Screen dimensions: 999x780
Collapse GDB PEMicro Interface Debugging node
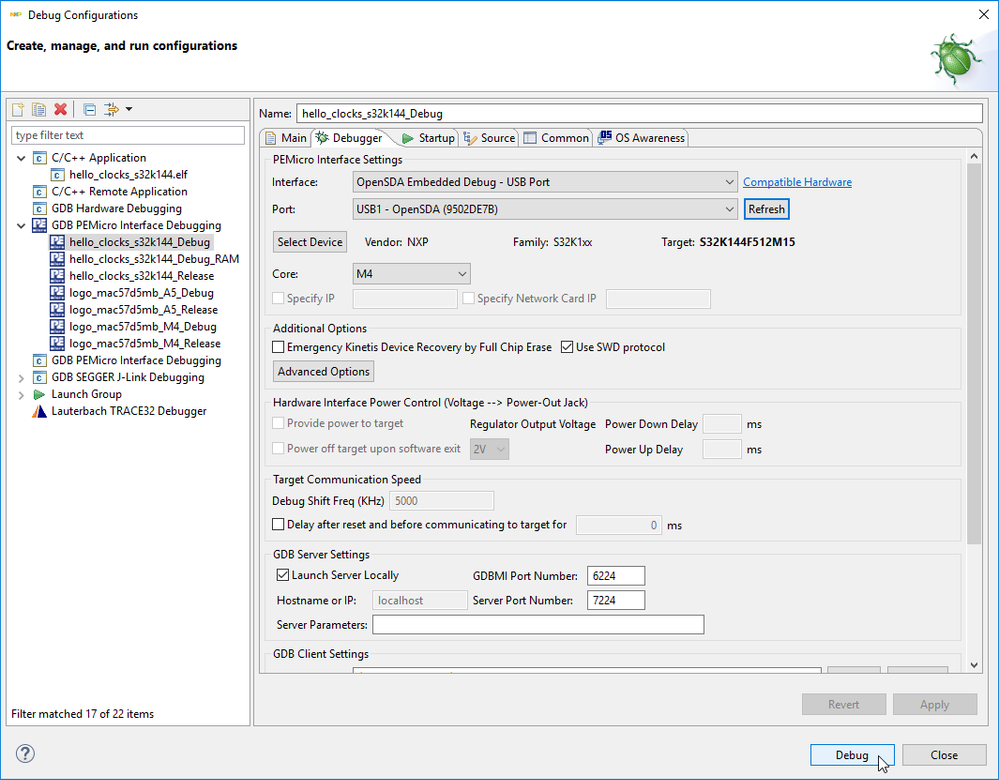click(x=21, y=226)
